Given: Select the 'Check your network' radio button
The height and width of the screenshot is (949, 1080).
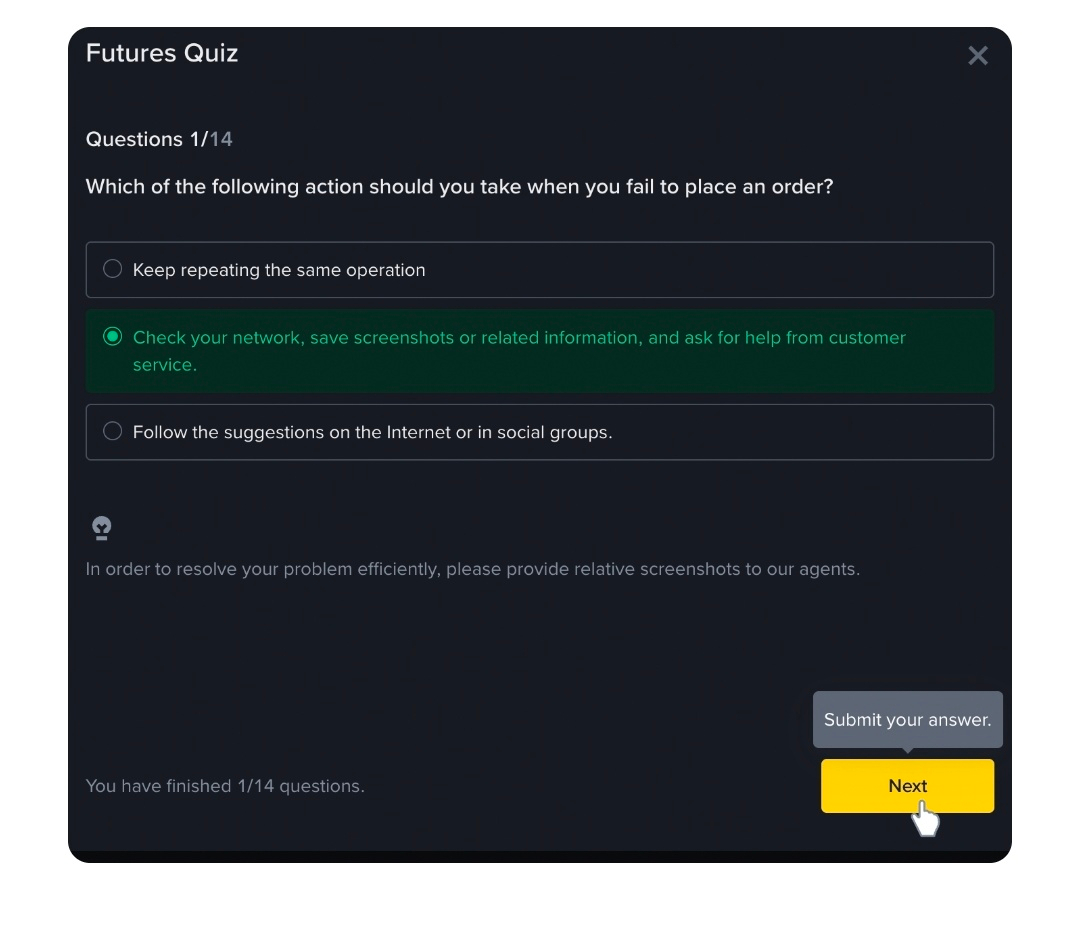Looking at the screenshot, I should (x=113, y=337).
